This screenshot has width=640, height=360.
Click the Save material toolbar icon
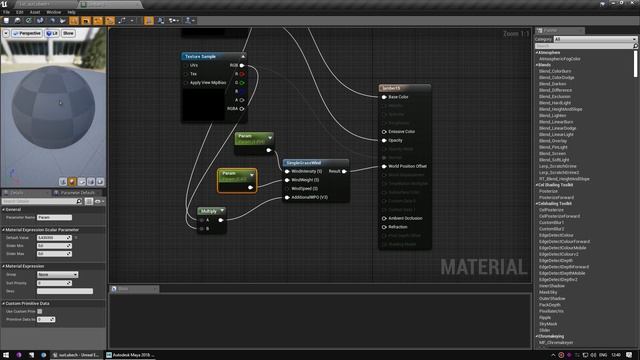[x=7, y=20]
